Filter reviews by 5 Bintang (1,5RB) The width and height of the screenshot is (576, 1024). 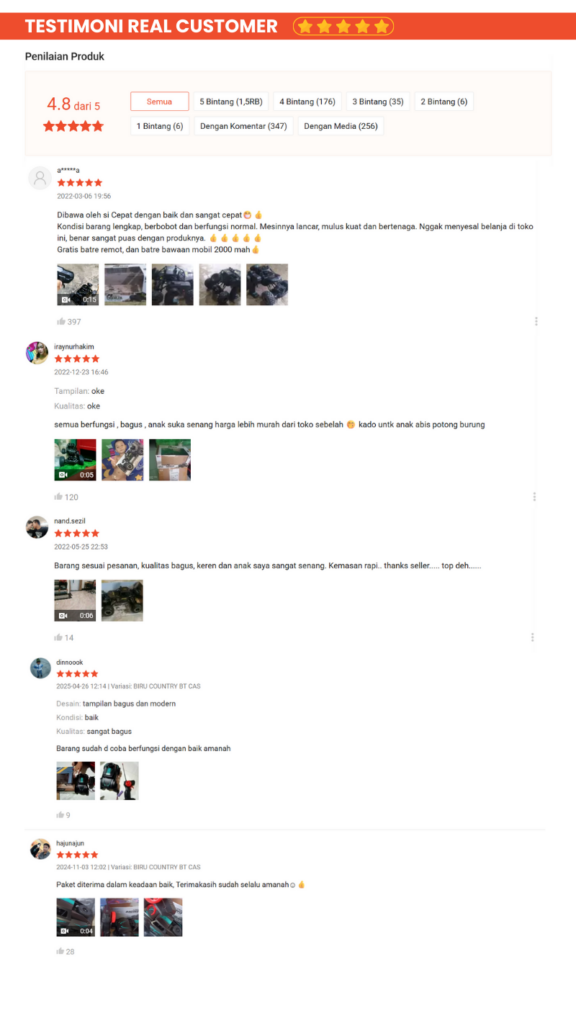(231, 101)
